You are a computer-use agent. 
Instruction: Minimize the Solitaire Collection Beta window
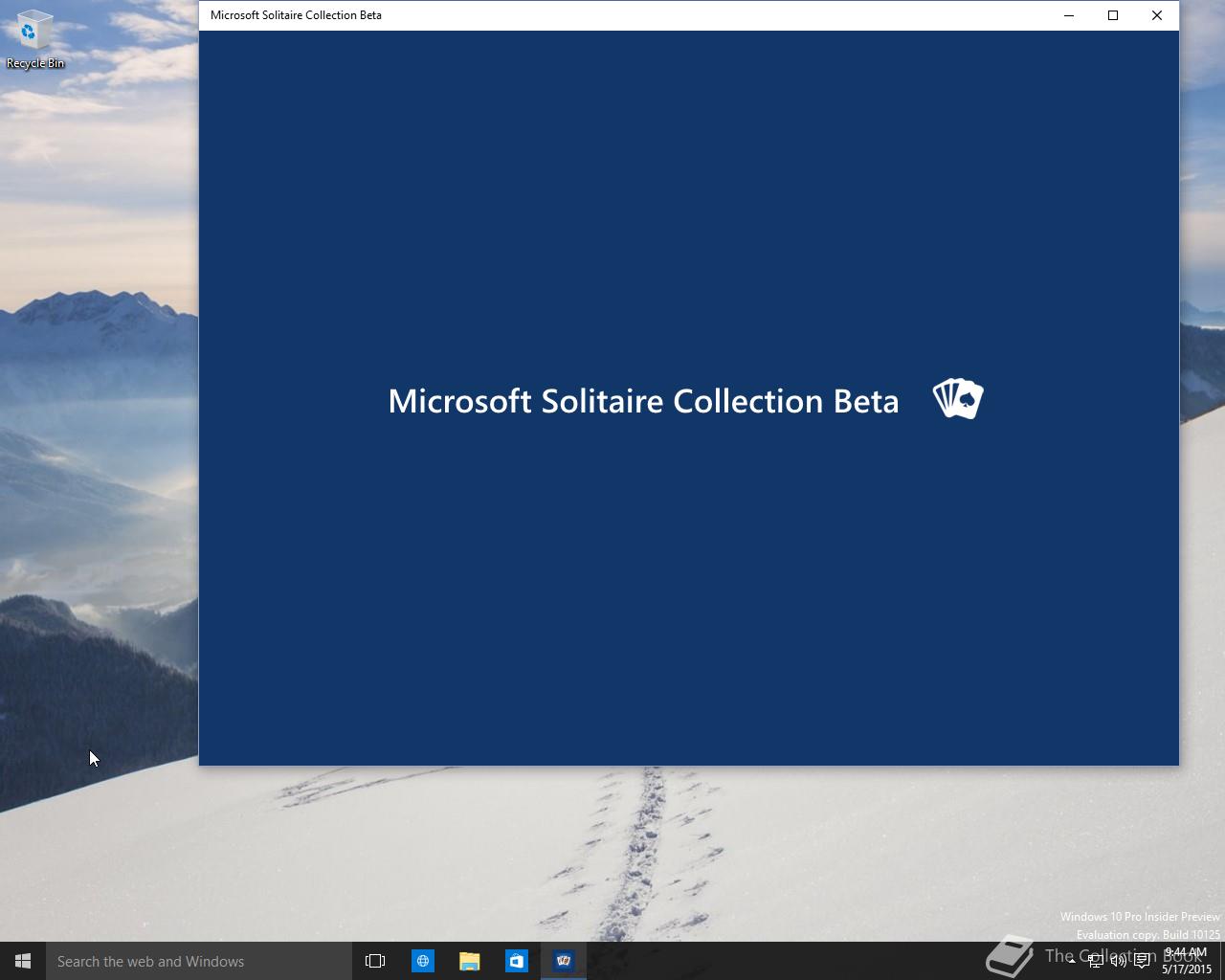click(1069, 15)
